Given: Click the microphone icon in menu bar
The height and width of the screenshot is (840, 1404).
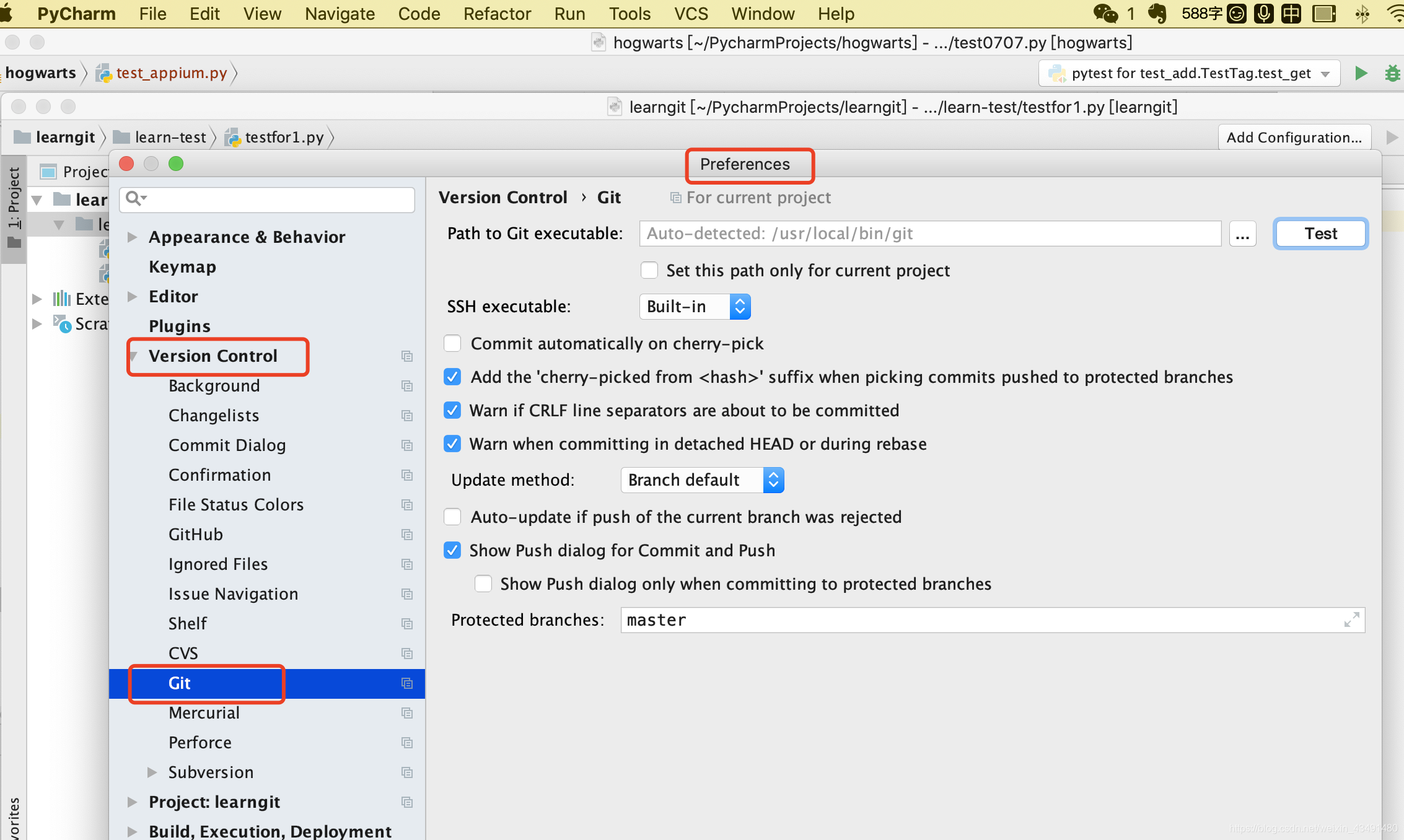Looking at the screenshot, I should [x=1263, y=13].
